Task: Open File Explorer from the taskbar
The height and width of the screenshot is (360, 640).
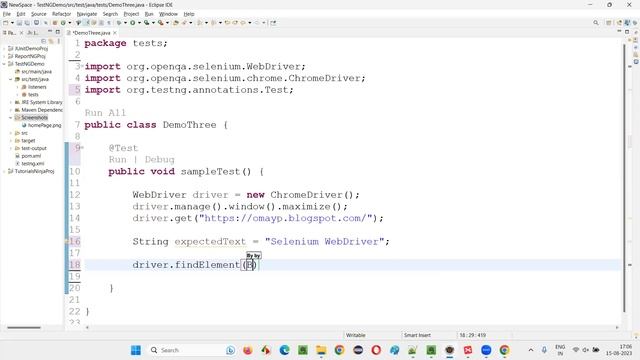Action: [321, 350]
